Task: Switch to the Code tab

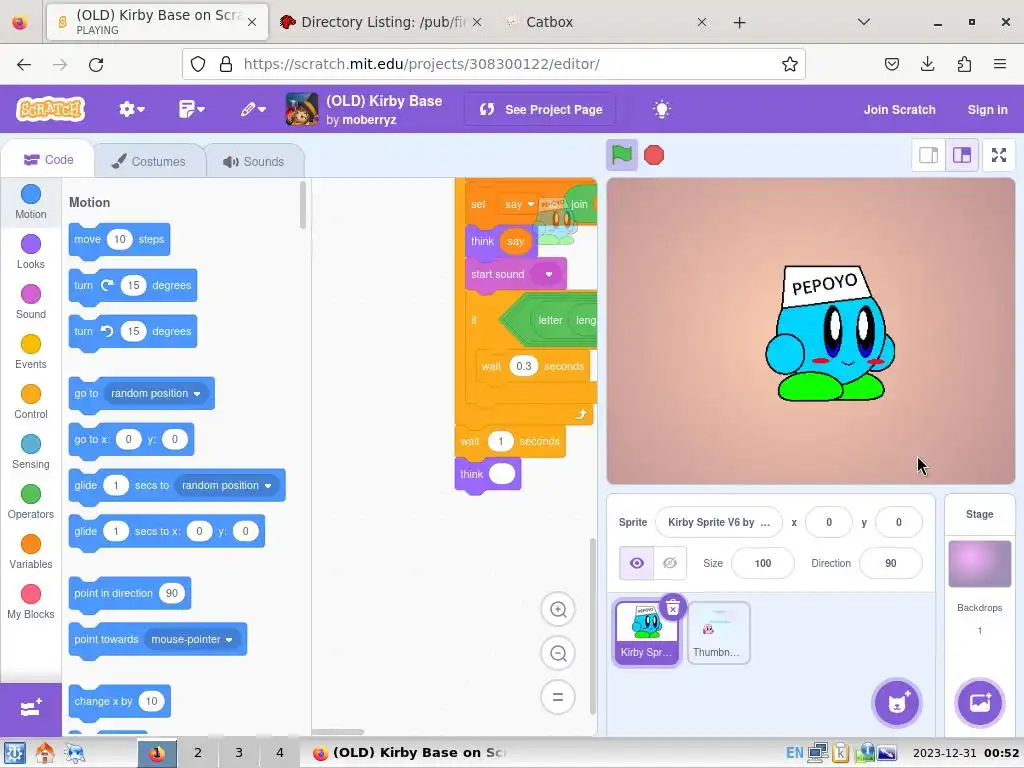Action: coord(48,160)
